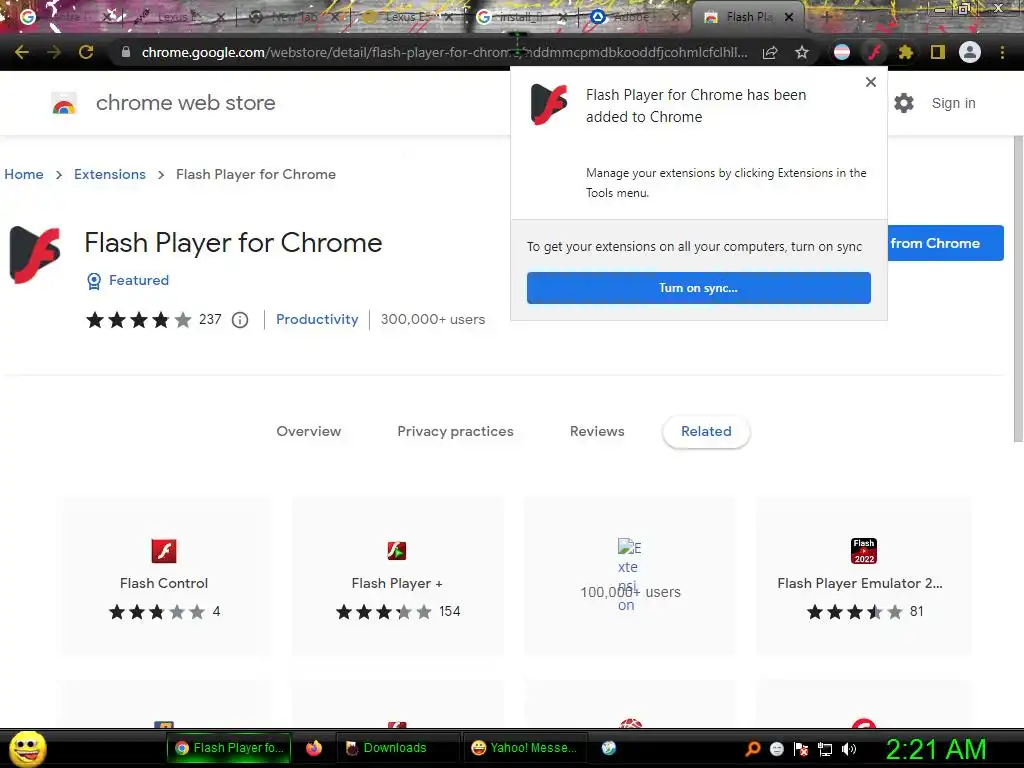This screenshot has width=1024, height=768.
Task: Open the Privacy practices tab
Action: tap(455, 432)
